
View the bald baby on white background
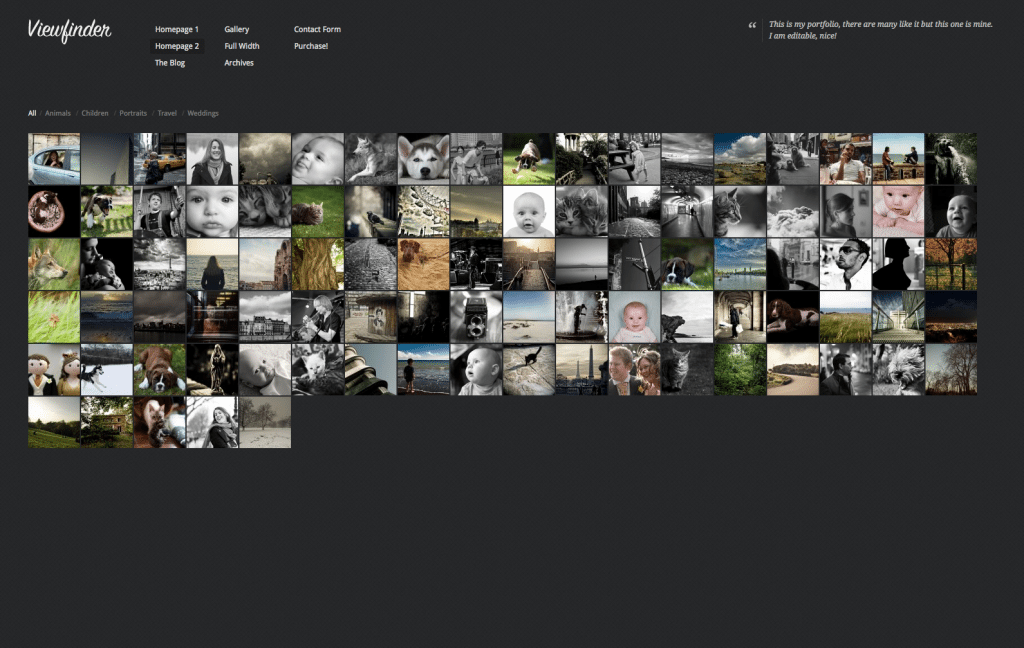pyautogui.click(x=529, y=212)
